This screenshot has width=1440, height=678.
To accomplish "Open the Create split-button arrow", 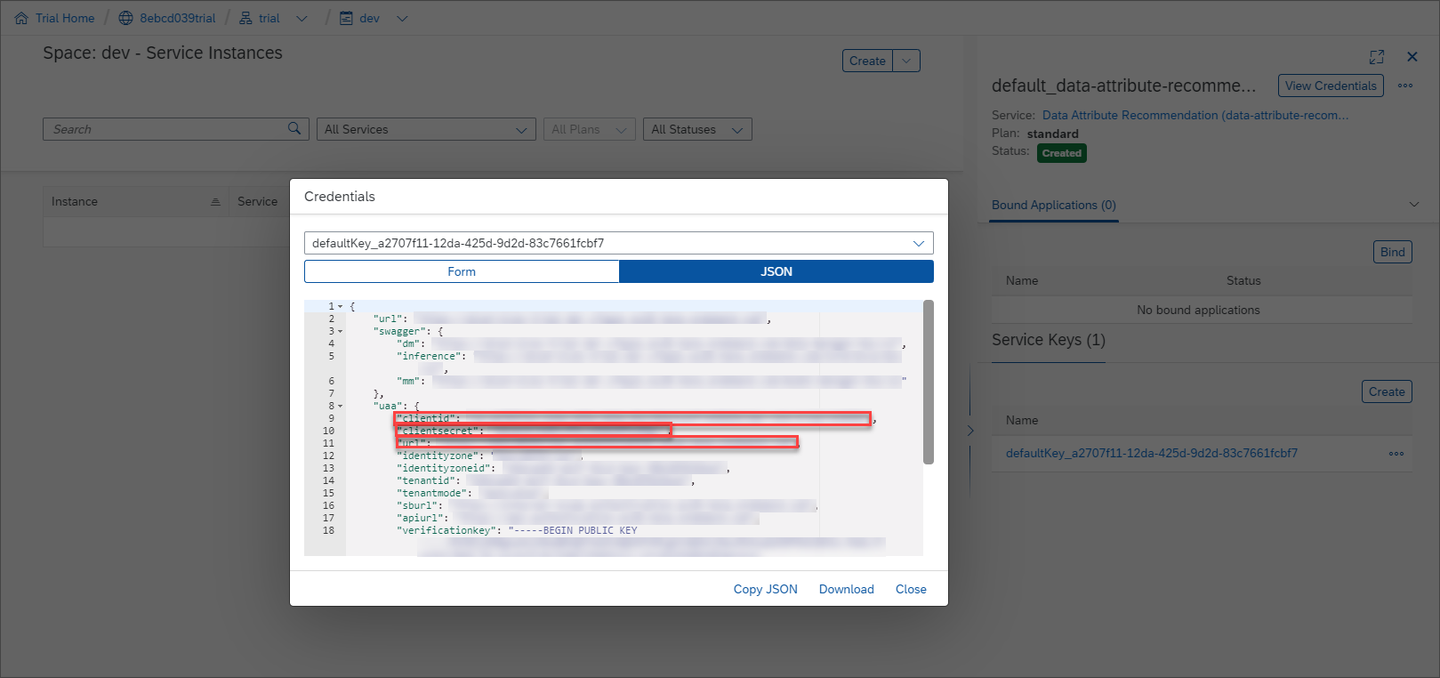I will pos(906,61).
